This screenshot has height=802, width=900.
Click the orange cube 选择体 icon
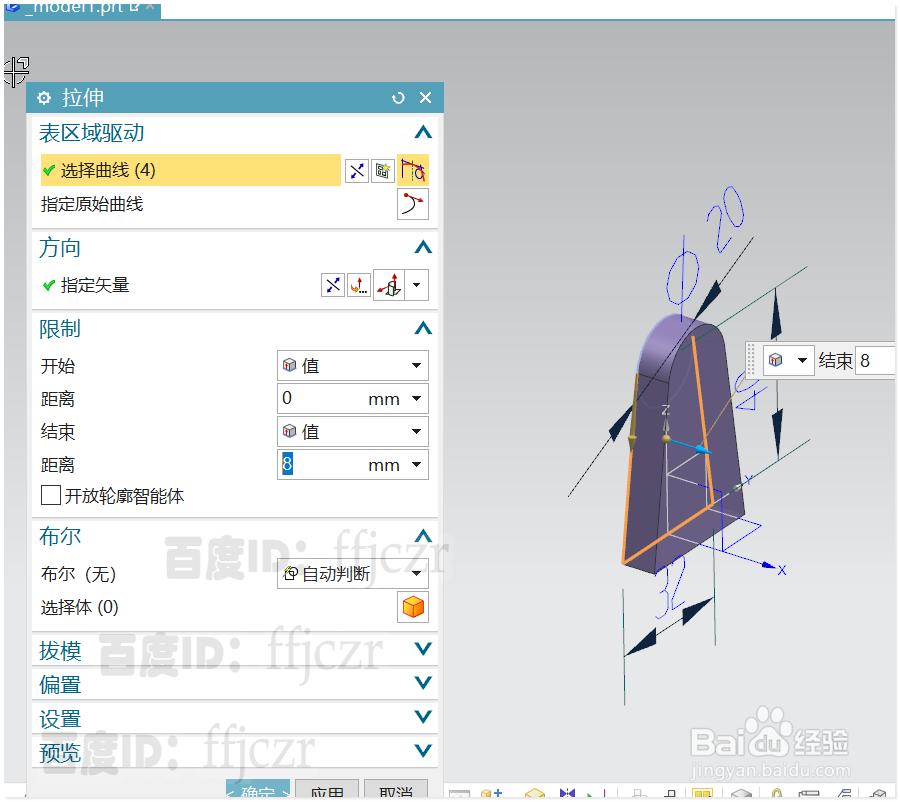pyautogui.click(x=413, y=607)
